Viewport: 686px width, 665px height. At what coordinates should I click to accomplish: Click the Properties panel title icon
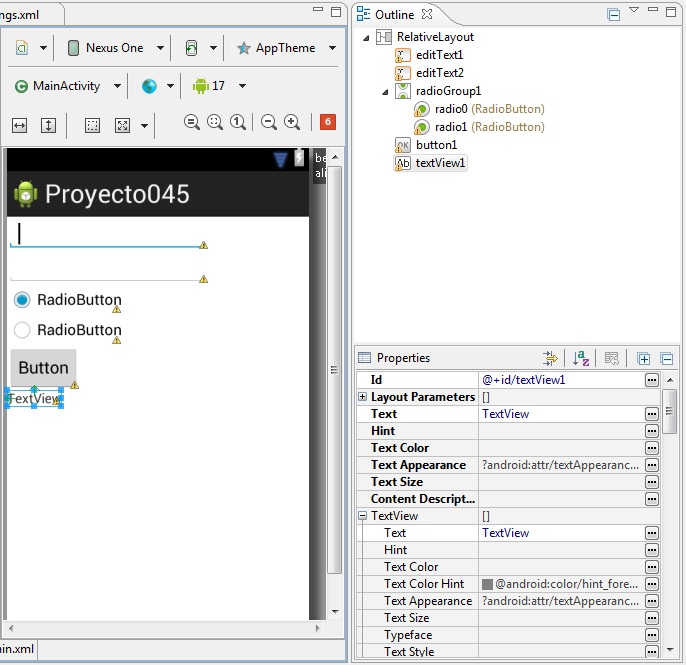(364, 358)
